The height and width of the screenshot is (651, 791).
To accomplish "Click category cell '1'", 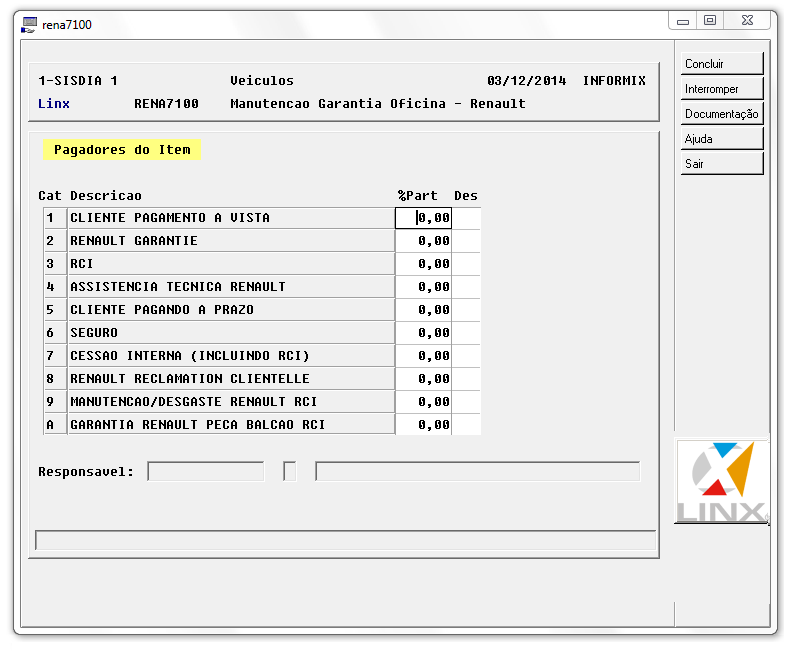I will pyautogui.click(x=55, y=218).
